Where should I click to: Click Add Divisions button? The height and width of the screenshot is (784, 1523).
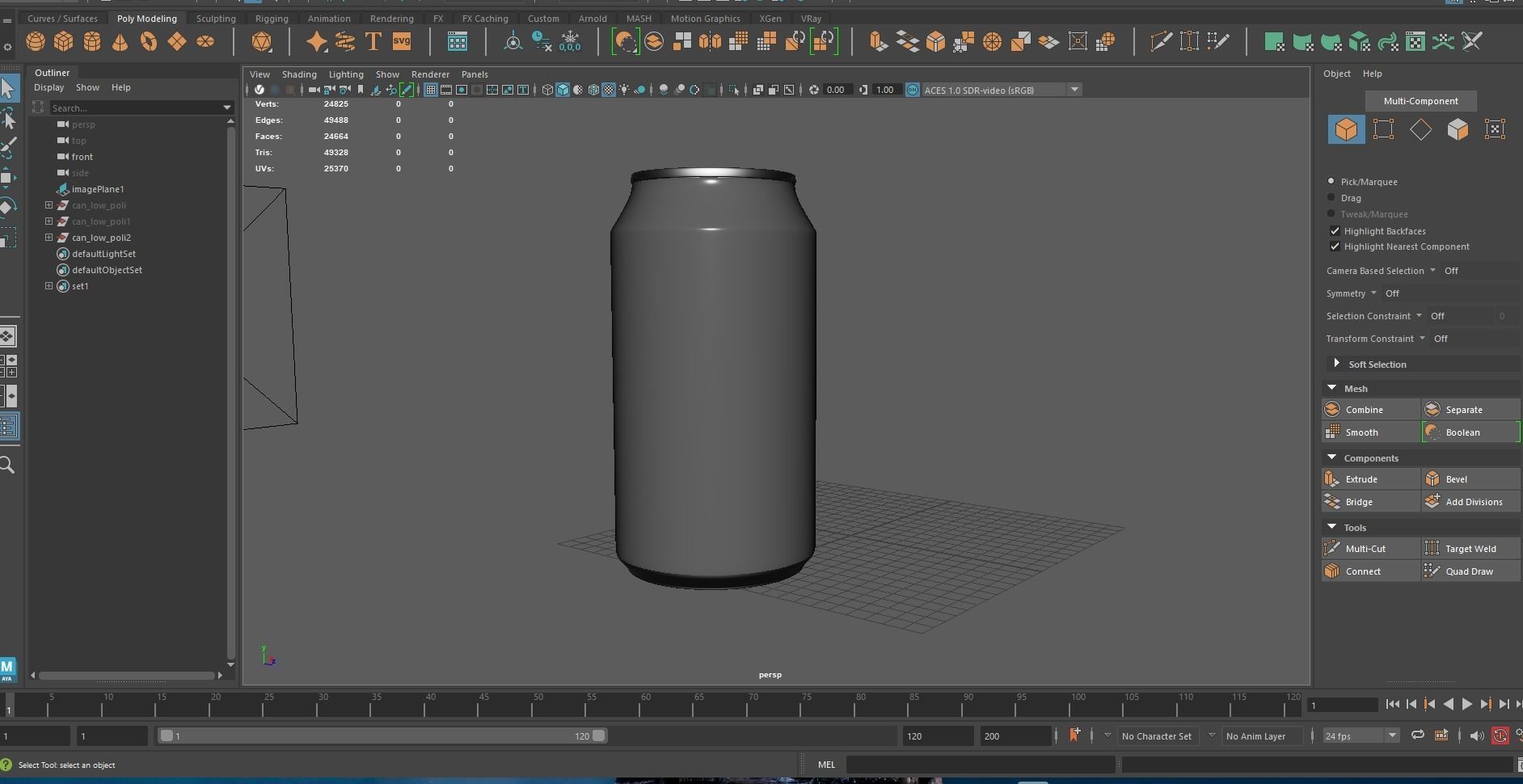point(1471,502)
